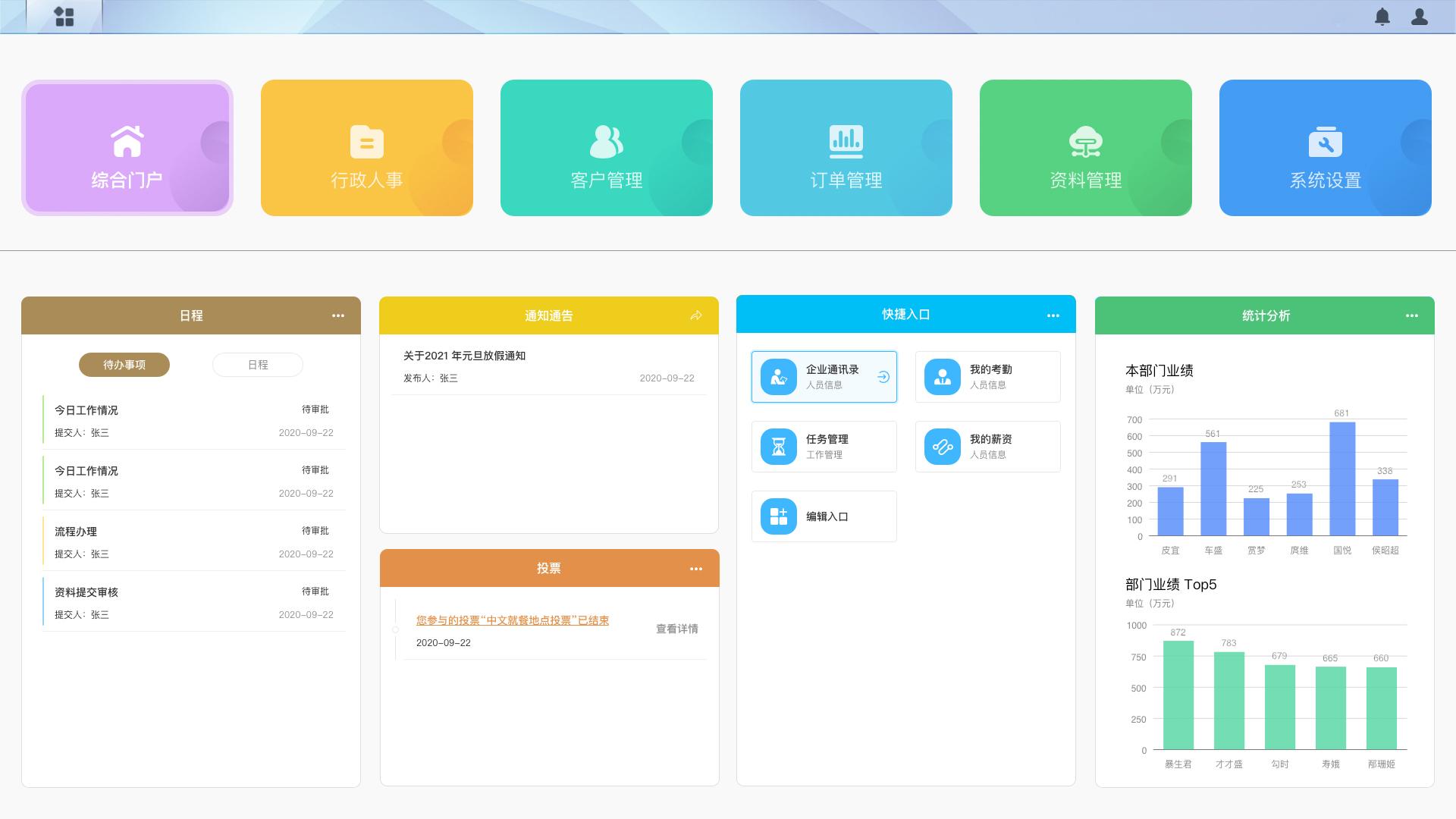The width and height of the screenshot is (1456, 819).
Task: Click the wrench icon in 系统设置 tile
Action: click(x=1326, y=142)
